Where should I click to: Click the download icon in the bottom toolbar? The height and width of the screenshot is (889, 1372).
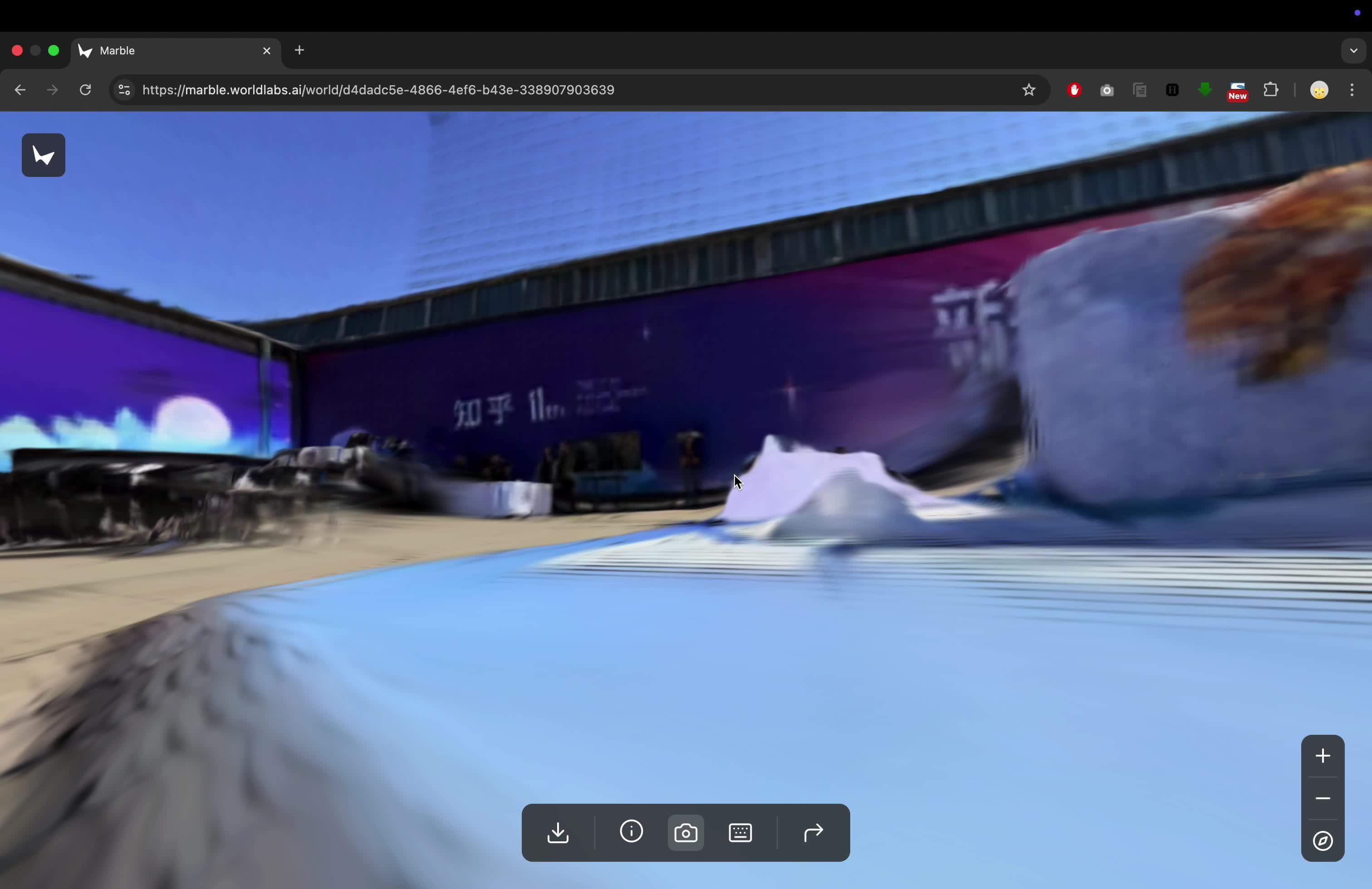tap(558, 832)
